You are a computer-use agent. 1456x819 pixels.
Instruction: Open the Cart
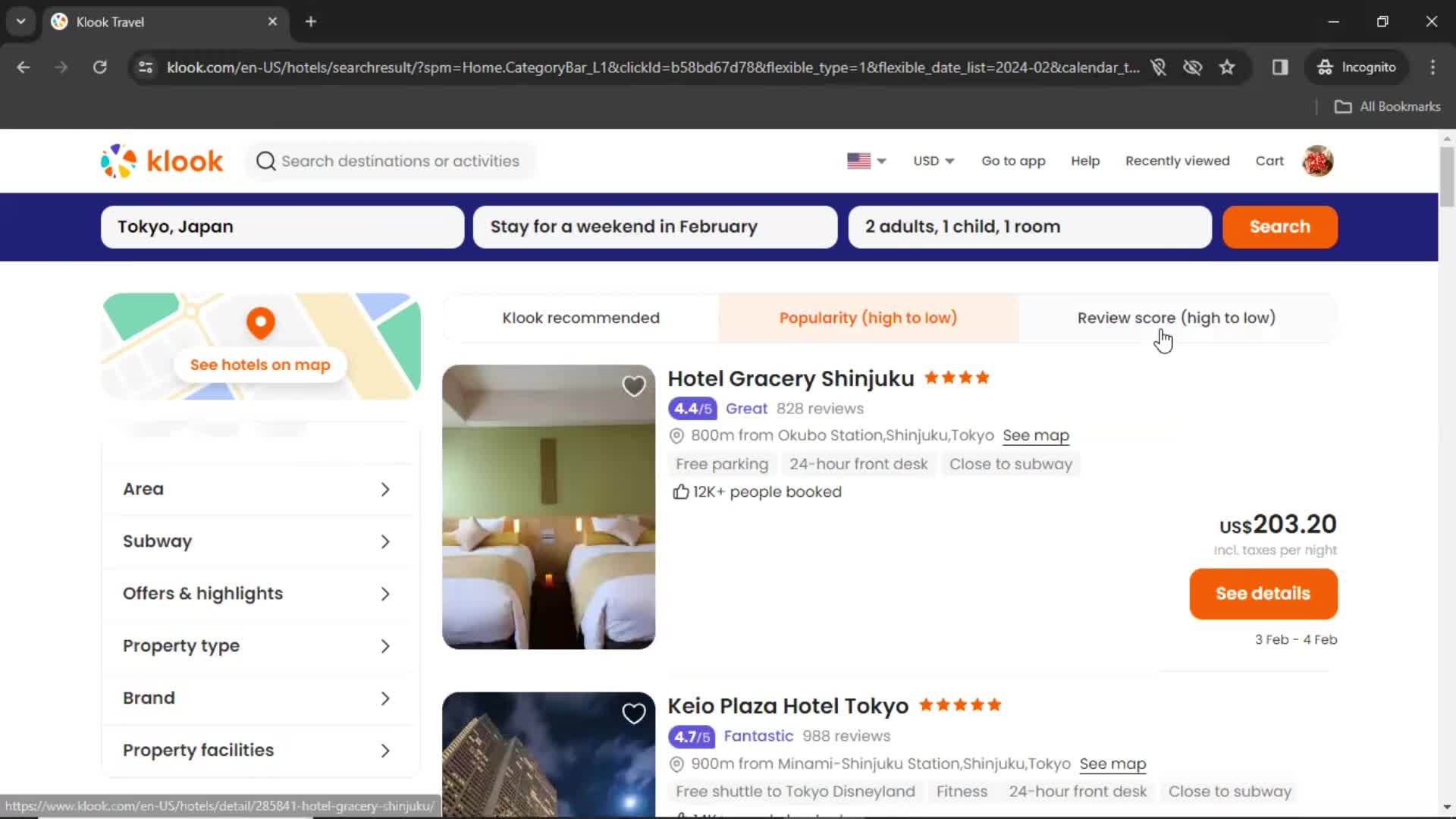coord(1269,161)
